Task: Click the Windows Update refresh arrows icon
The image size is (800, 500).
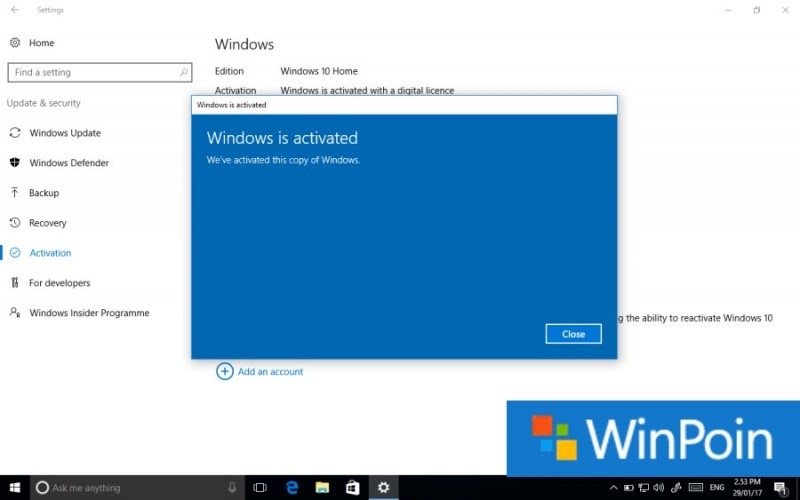Action: coord(15,133)
